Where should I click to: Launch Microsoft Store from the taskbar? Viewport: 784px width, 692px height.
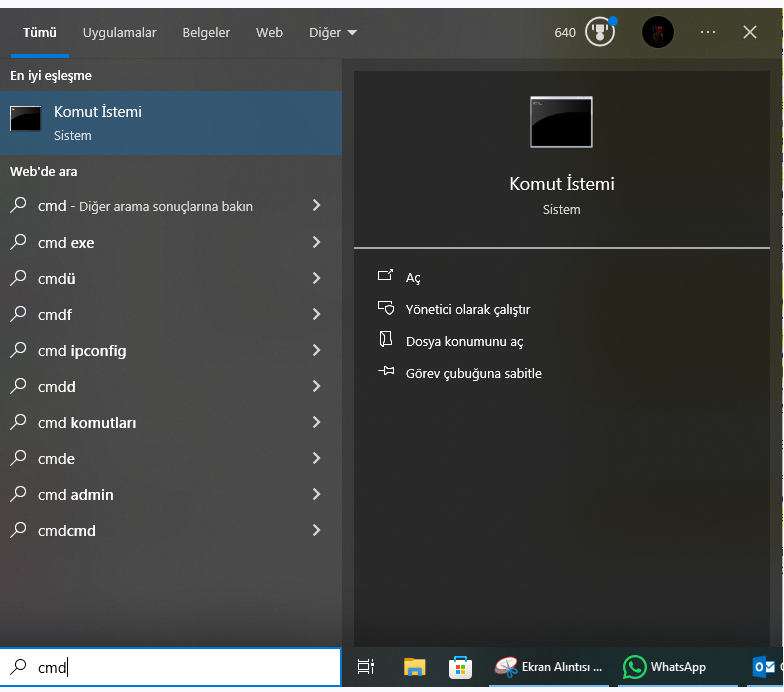point(460,667)
